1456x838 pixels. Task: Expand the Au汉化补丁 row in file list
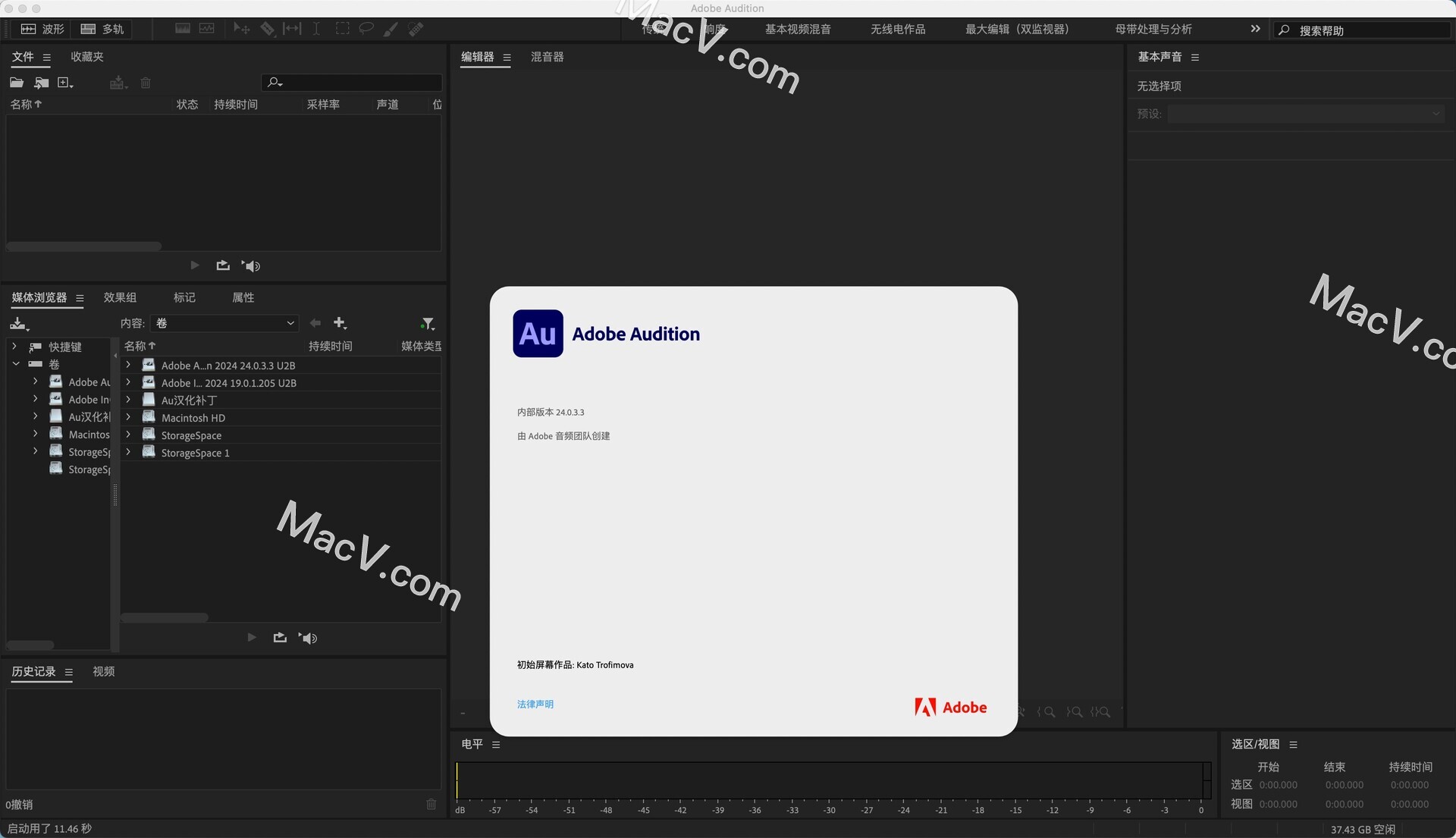(x=128, y=400)
